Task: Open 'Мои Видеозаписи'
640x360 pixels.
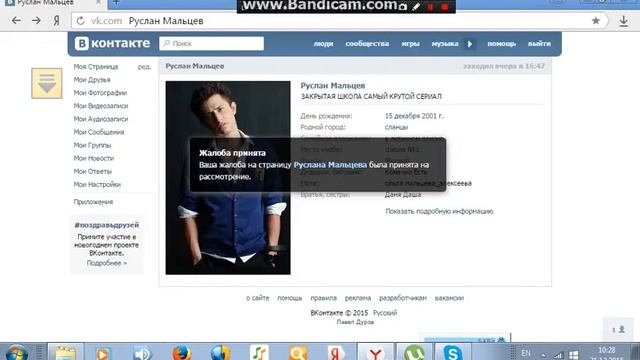Action: [x=101, y=106]
